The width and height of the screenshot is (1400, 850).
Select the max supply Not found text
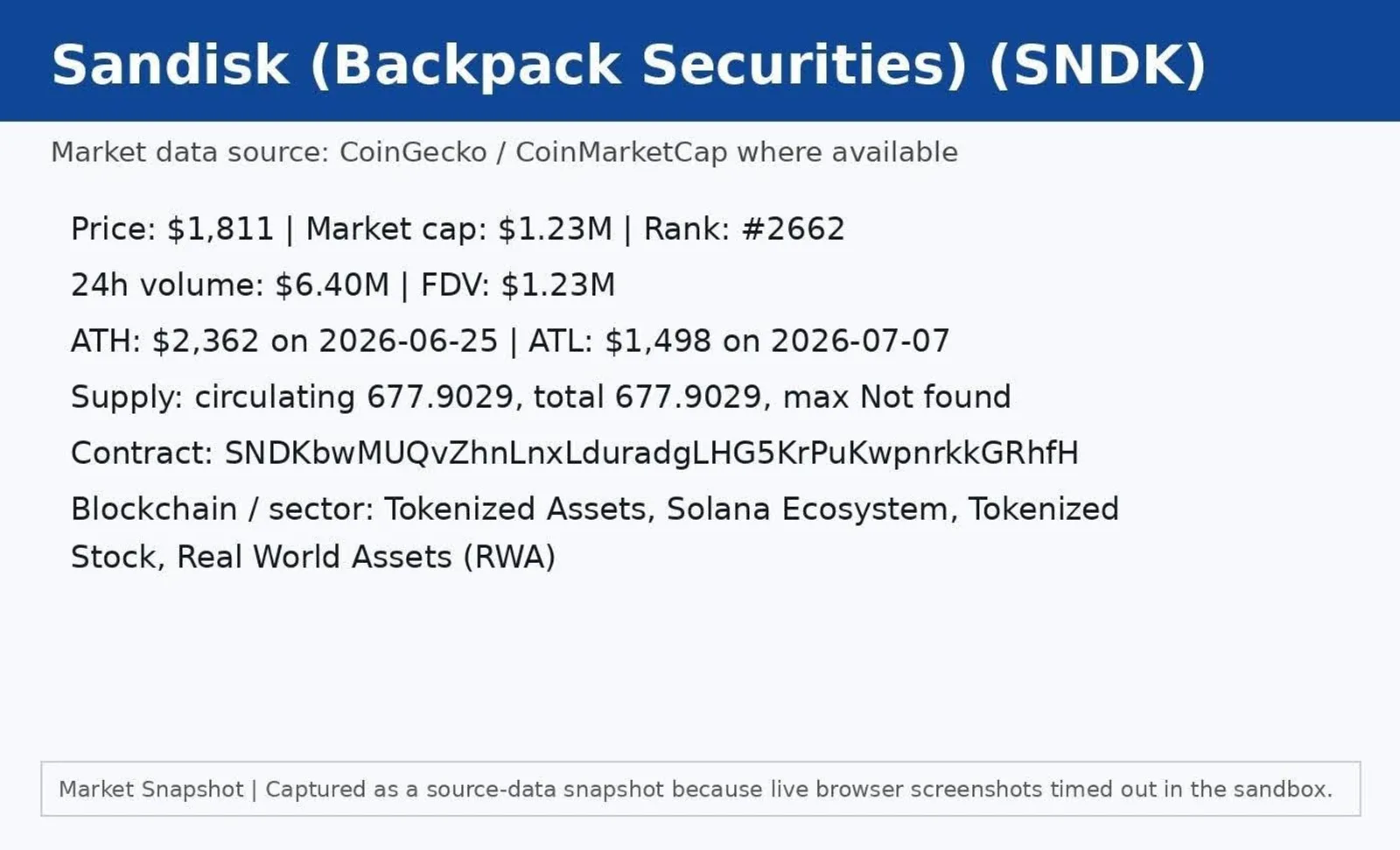point(935,397)
